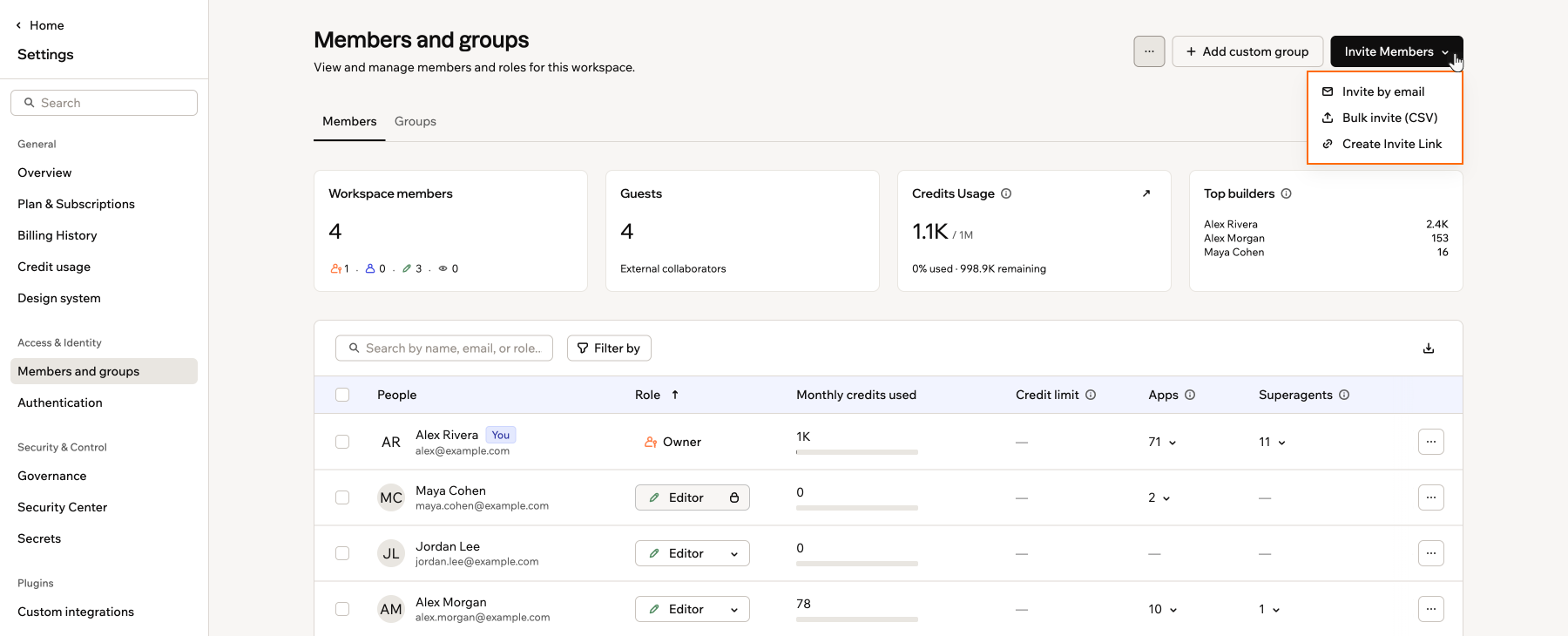Expand Maya Cohen's 2 apps
Screen dimensions: 1568x636
pos(1159,497)
